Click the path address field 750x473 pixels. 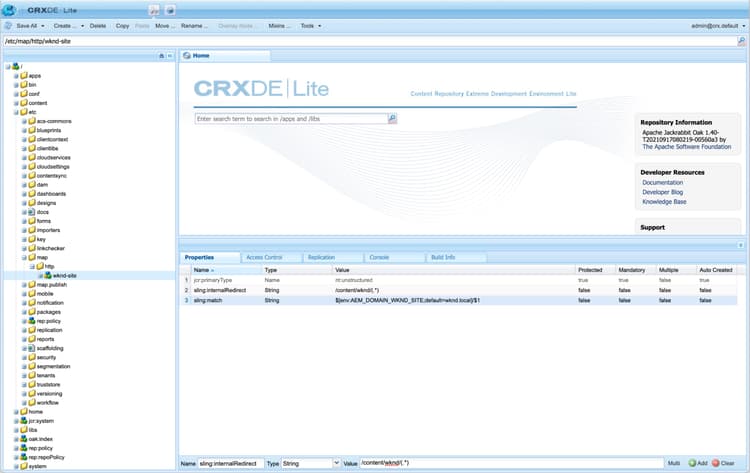368,41
